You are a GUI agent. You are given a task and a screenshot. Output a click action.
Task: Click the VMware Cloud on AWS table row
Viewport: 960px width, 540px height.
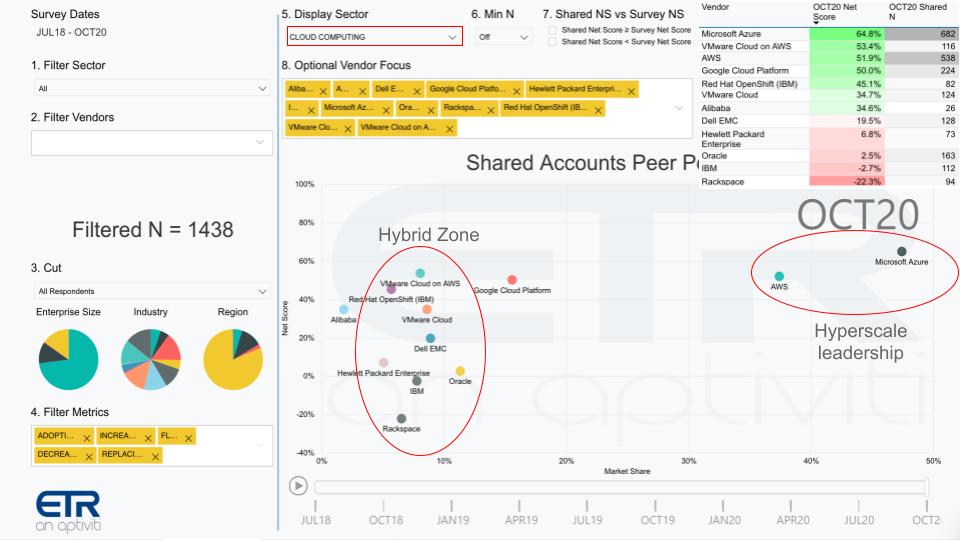[828, 47]
